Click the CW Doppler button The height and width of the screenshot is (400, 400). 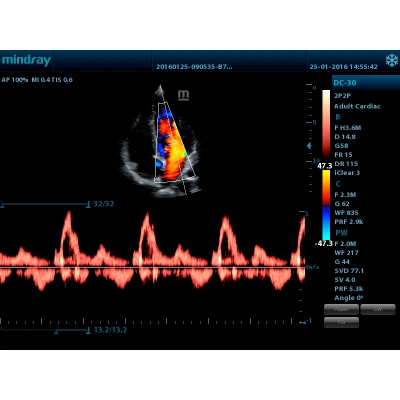pyautogui.click(x=378, y=310)
